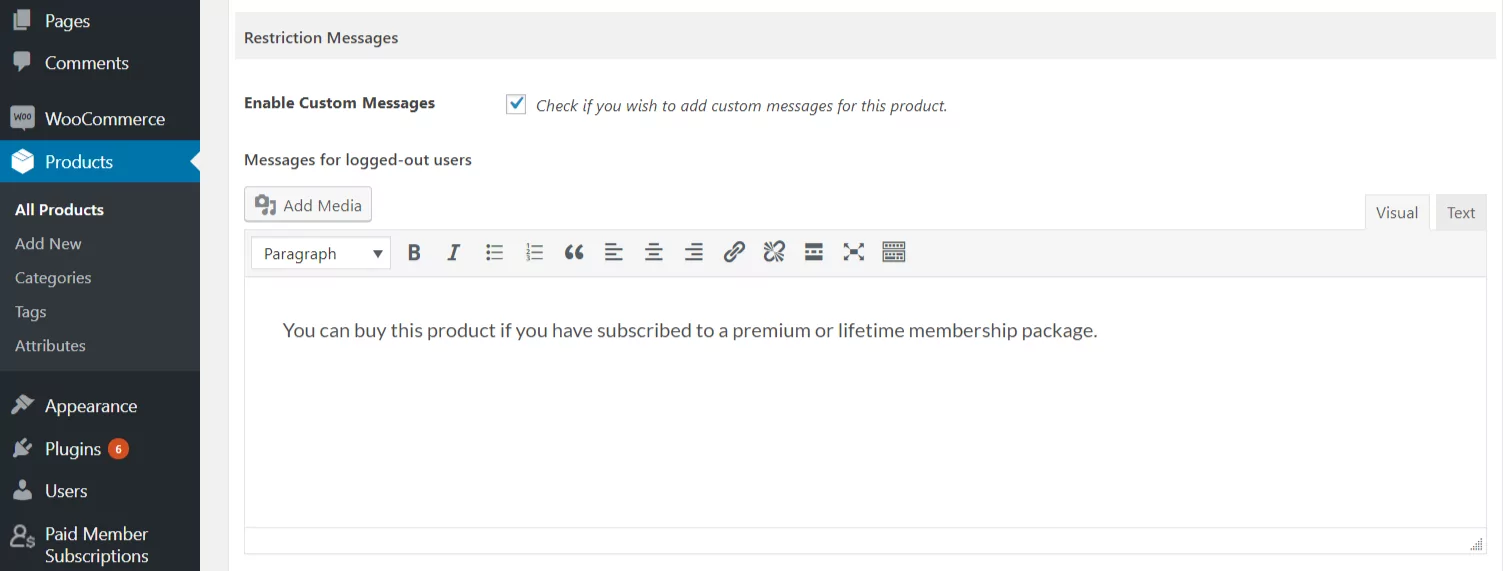1503x571 pixels.
Task: Open Add New product link
Action: pos(48,243)
